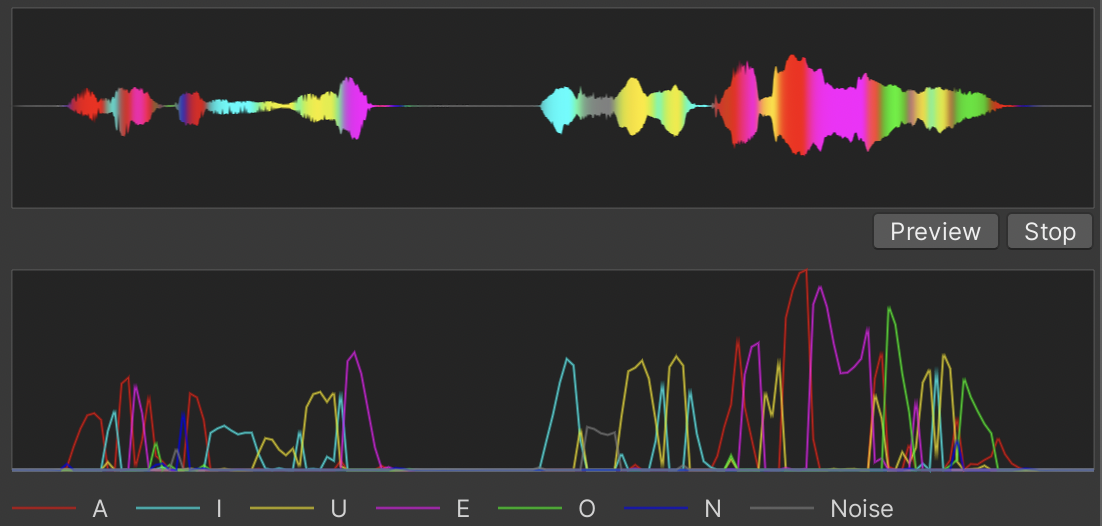Click the gray Noise legend line

782,508
